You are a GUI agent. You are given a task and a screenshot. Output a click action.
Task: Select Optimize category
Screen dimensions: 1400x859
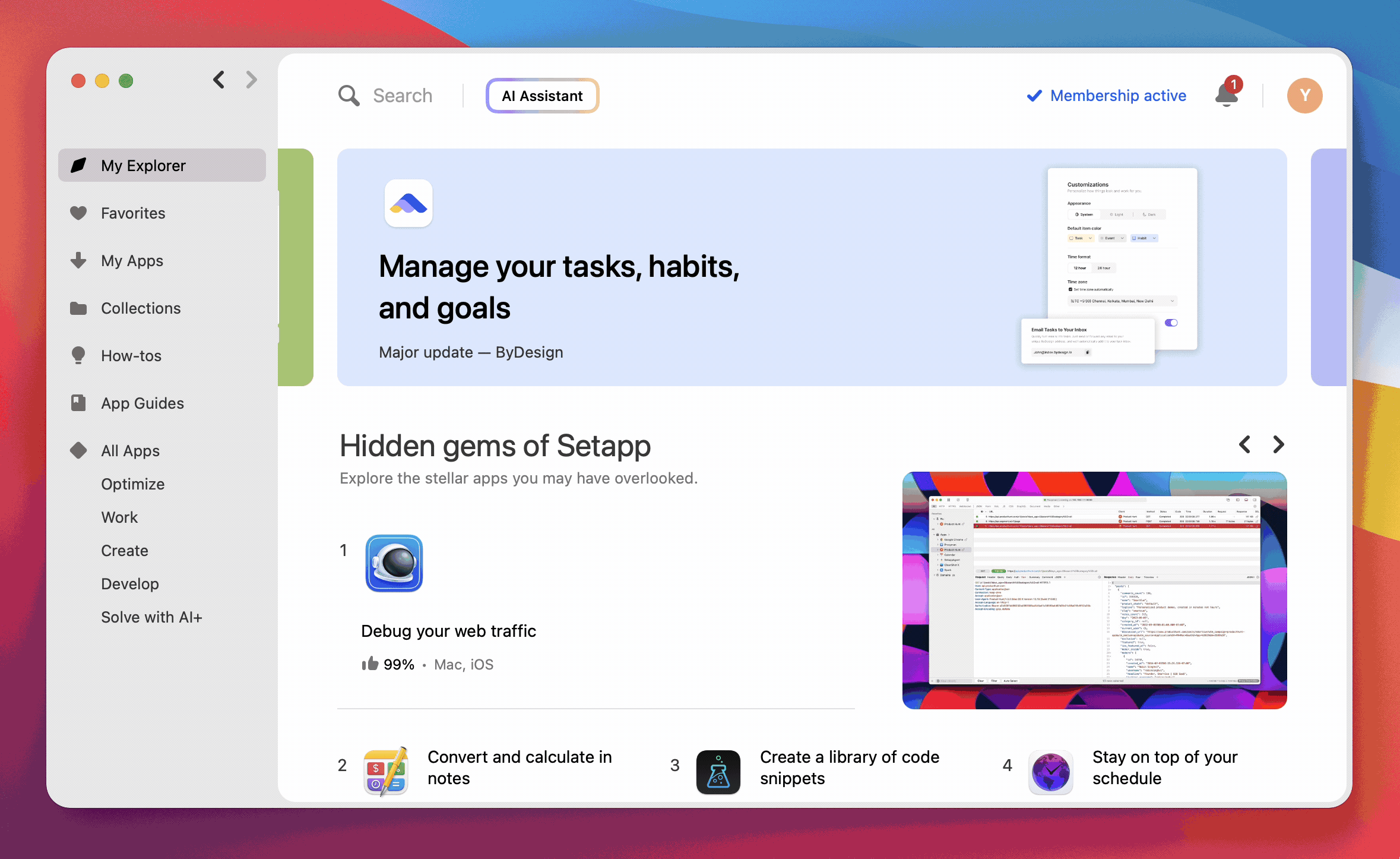point(132,484)
